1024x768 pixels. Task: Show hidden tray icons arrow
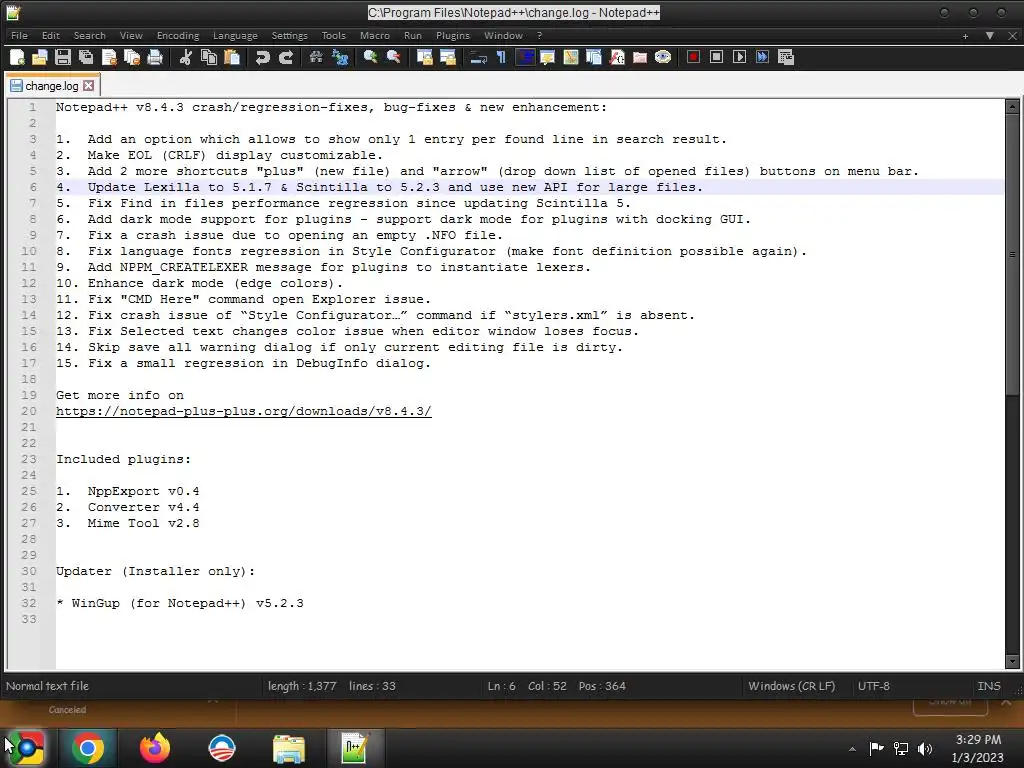(852, 749)
